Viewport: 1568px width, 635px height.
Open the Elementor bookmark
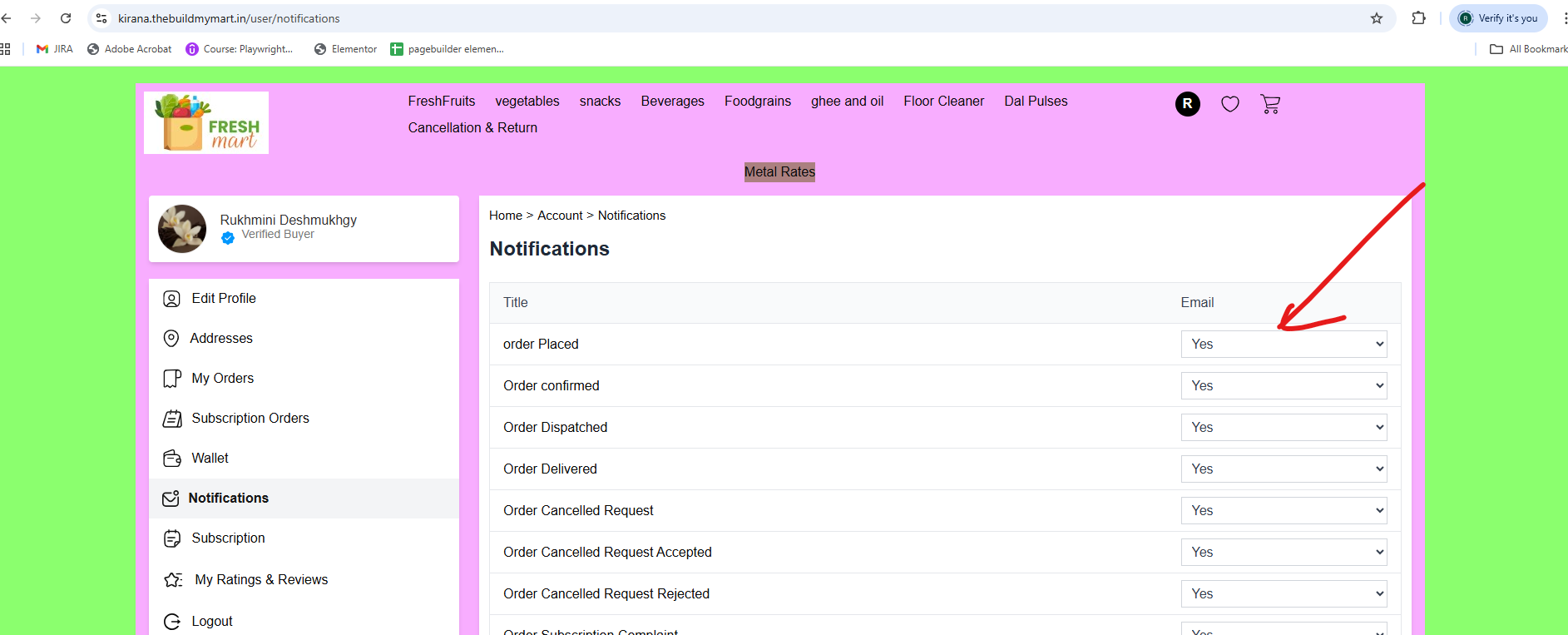[345, 49]
